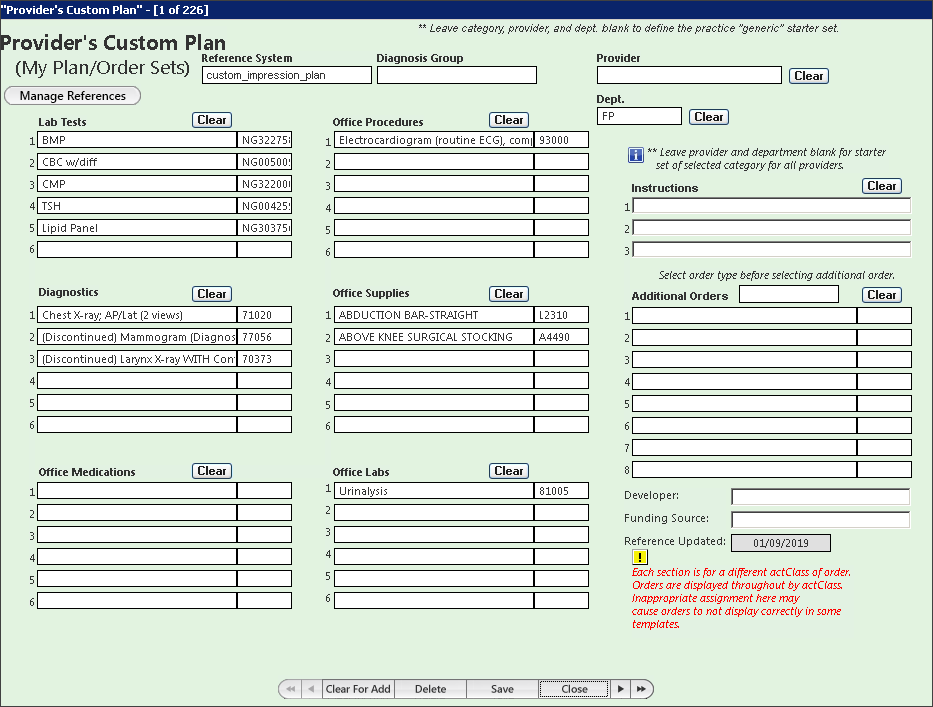This screenshot has width=933, height=707.
Task: Clear the Provider field
Action: (809, 76)
